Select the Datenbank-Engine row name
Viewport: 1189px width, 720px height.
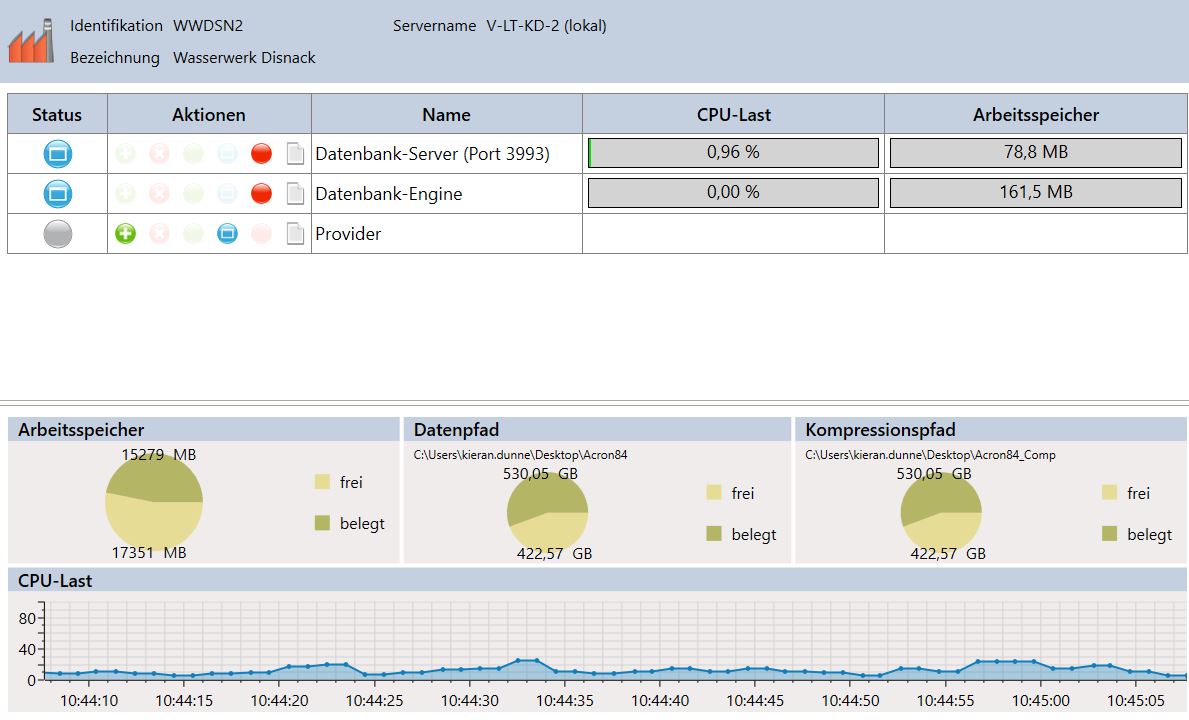389,194
